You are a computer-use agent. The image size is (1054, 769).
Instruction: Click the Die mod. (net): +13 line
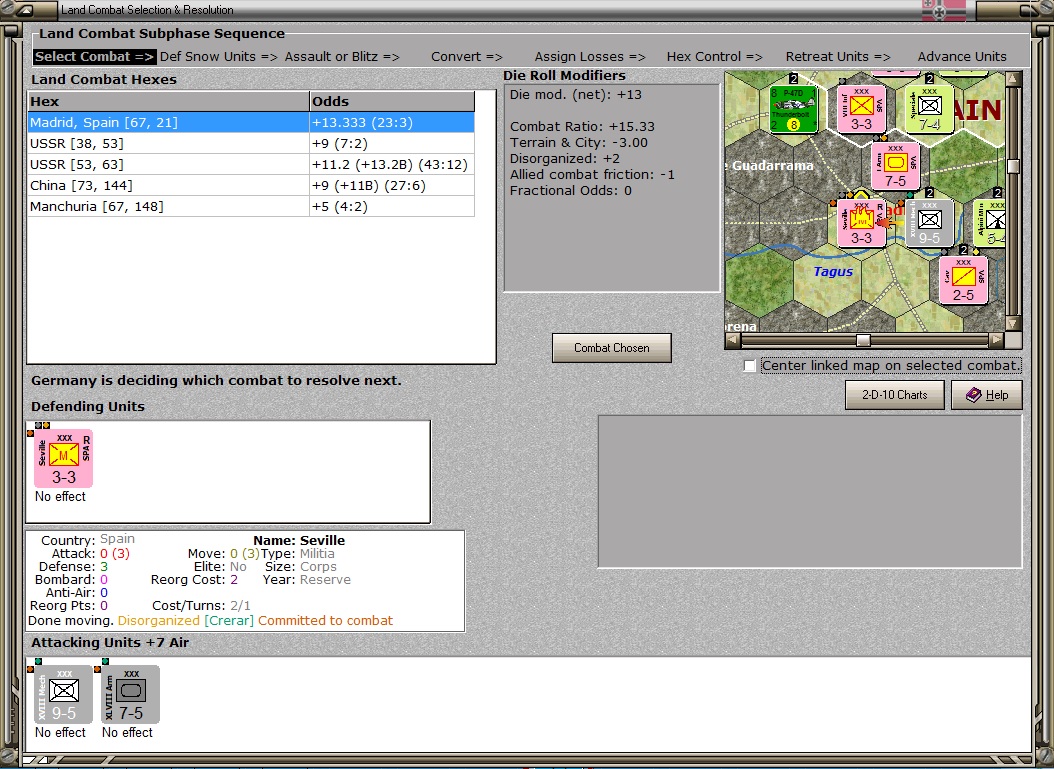pos(575,95)
